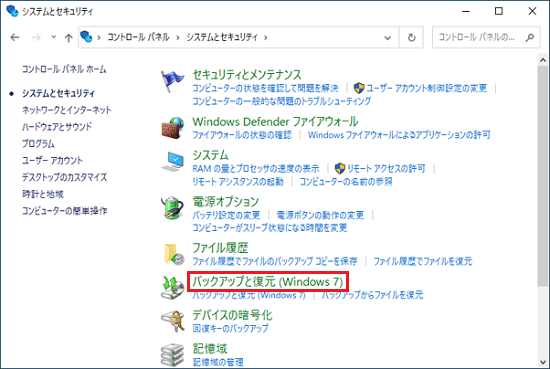Screen dimensions: 550x369
Task: Click the title bar Control Panel window icon
Action: pyautogui.click(x=12, y=11)
